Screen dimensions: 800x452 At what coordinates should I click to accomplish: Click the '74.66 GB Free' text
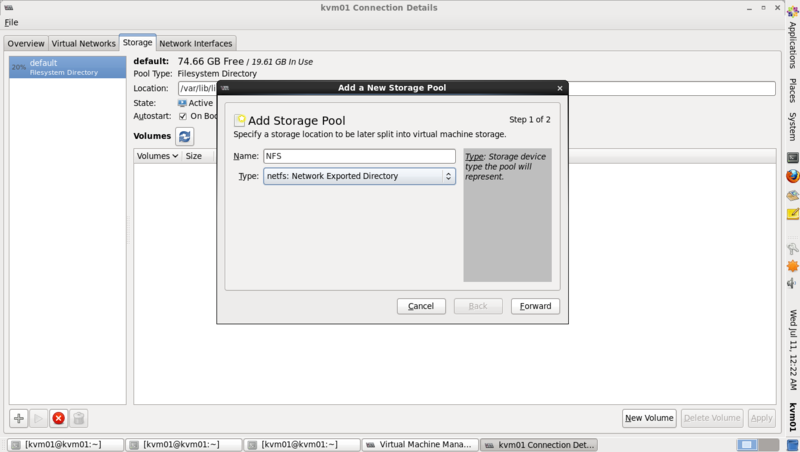pyautogui.click(x=211, y=61)
